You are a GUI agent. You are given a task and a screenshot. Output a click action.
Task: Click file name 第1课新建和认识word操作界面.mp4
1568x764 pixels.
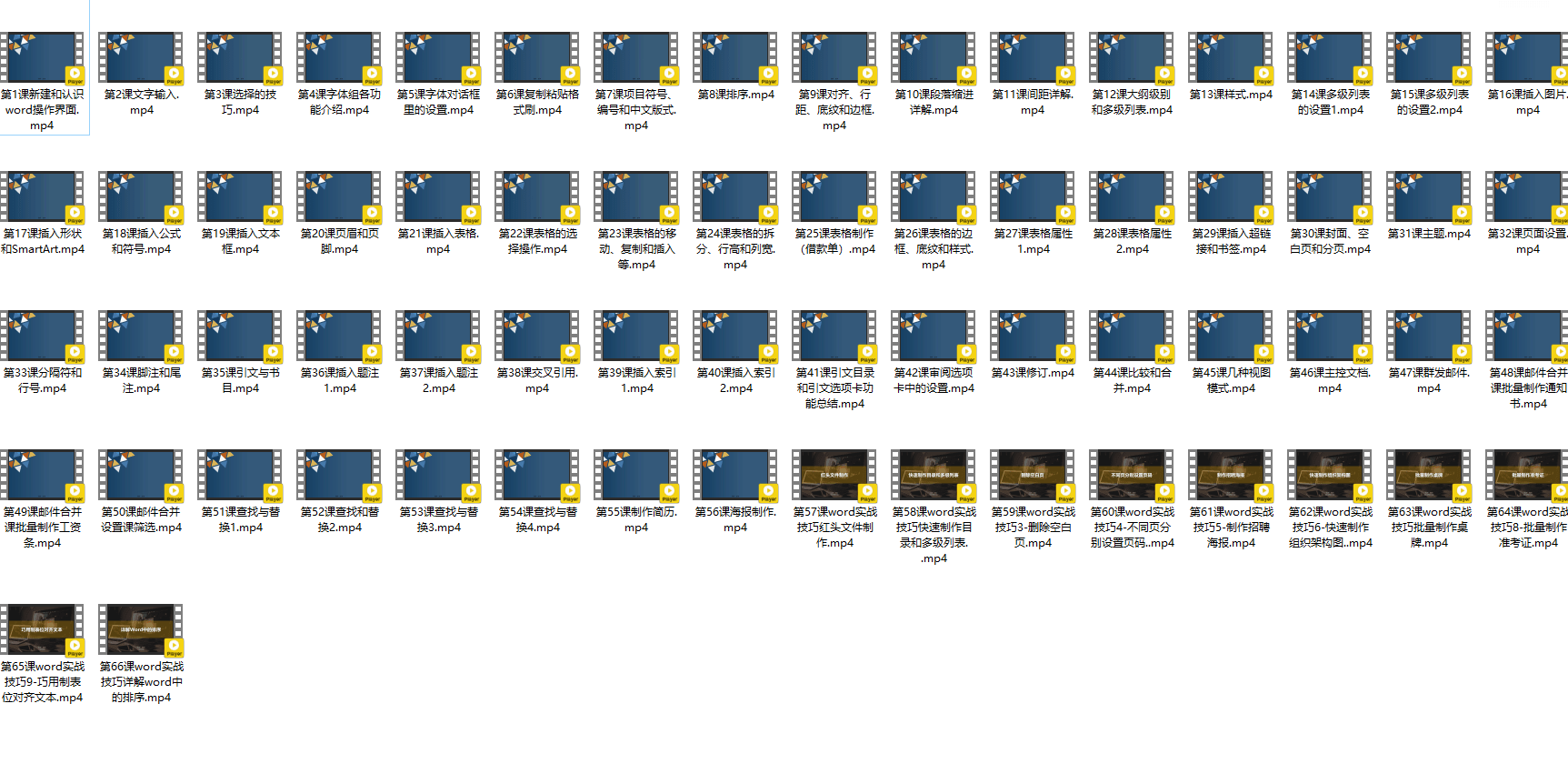pyautogui.click(x=42, y=110)
